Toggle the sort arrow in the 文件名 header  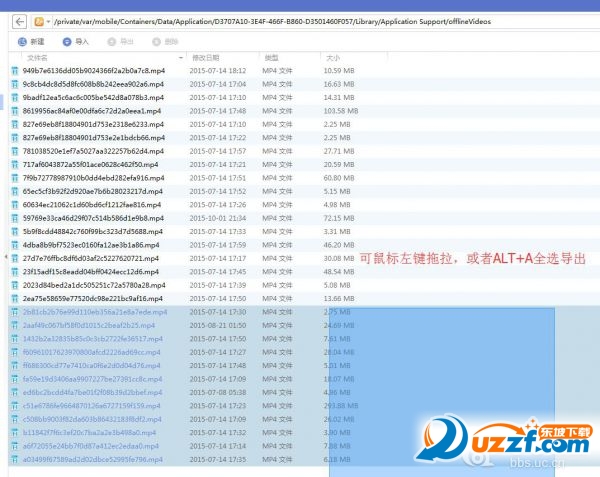181,58
